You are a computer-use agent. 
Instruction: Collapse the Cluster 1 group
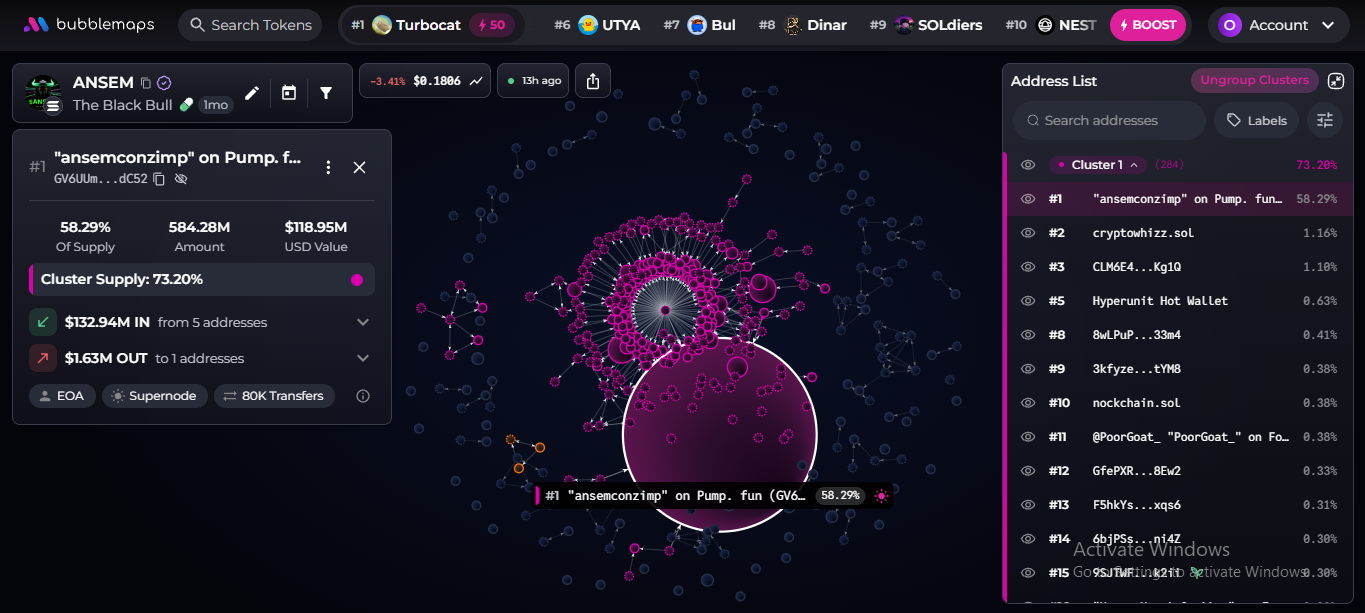pos(1097,165)
